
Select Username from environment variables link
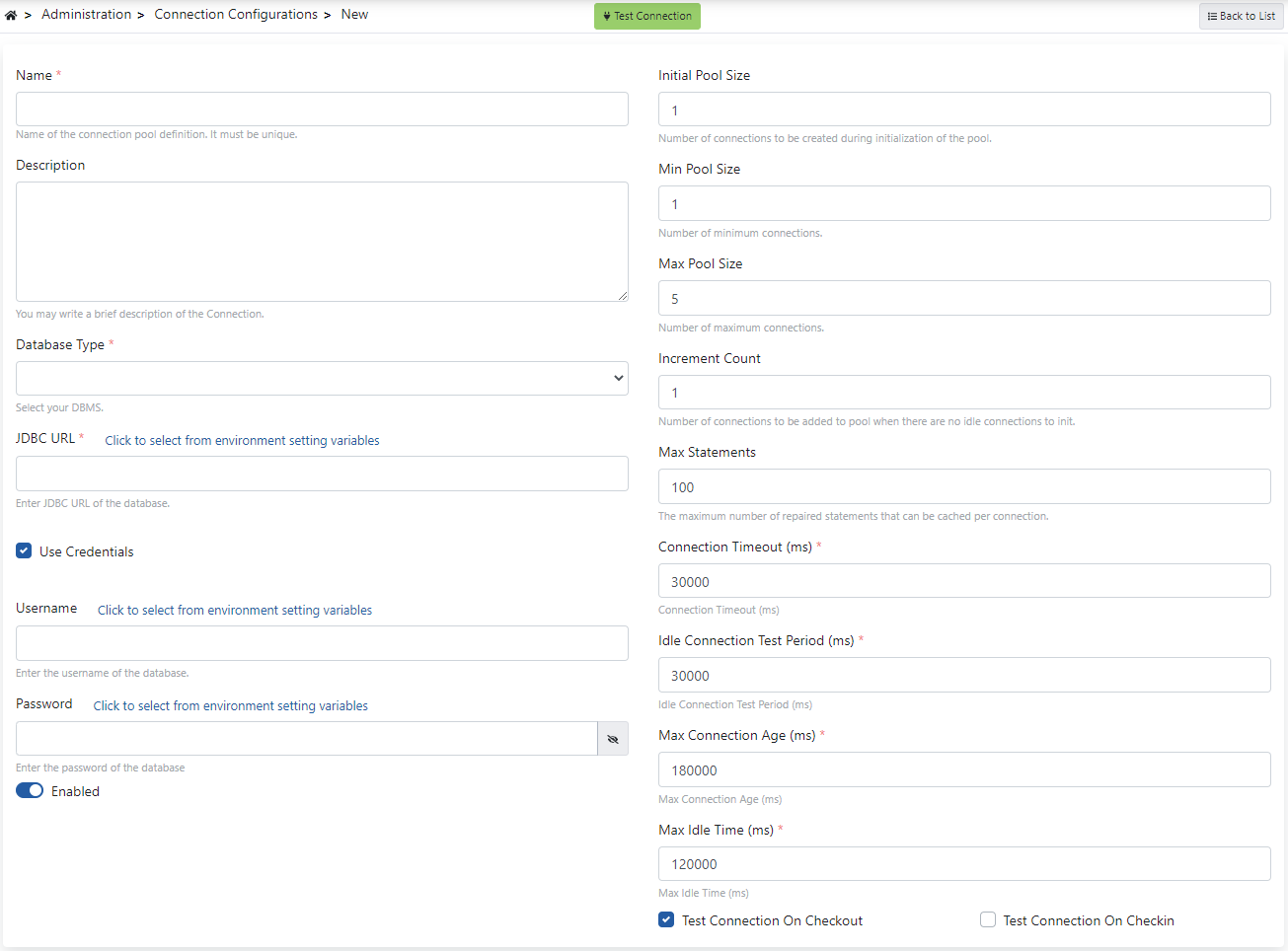click(x=235, y=611)
